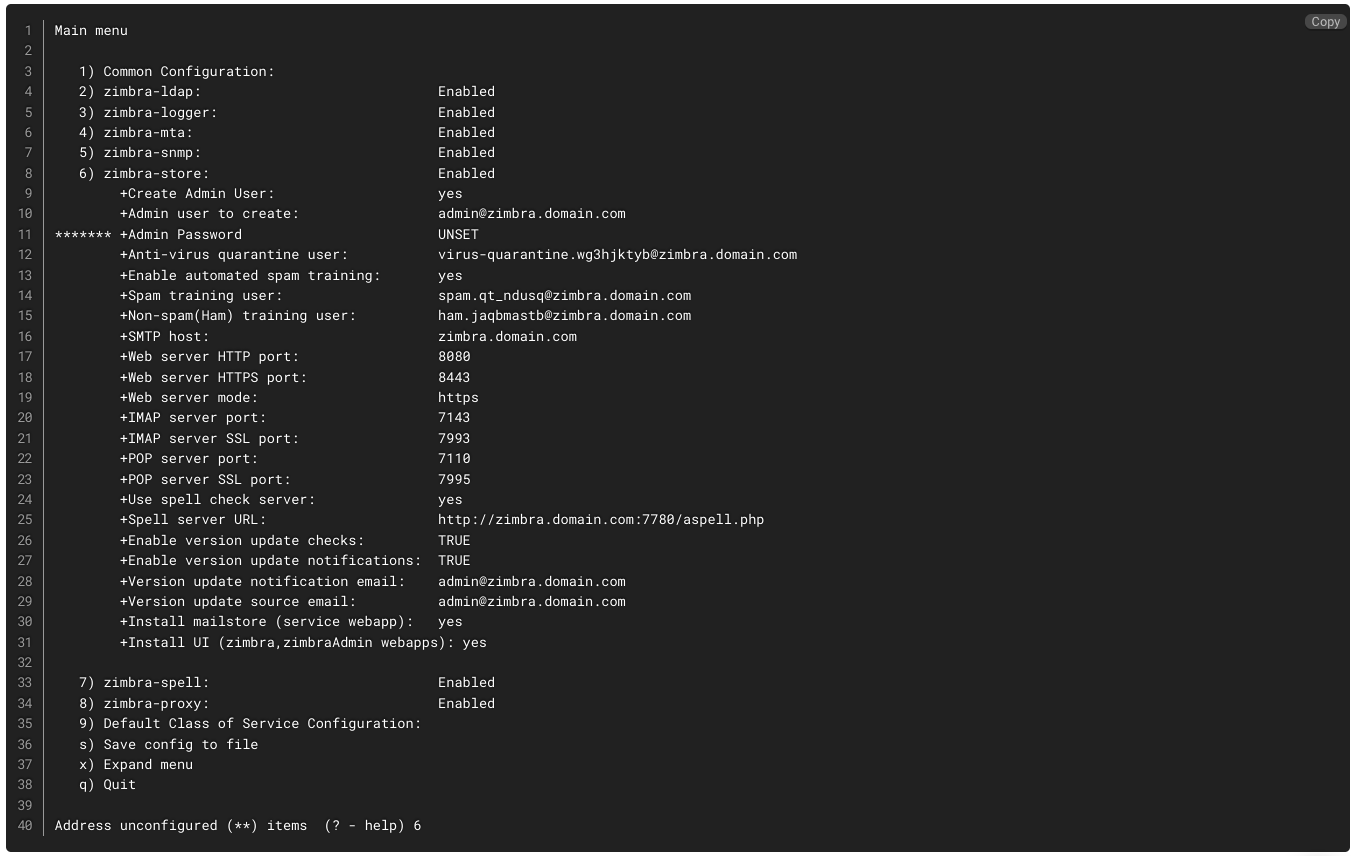Click the Common Configuration menu line

point(177,71)
